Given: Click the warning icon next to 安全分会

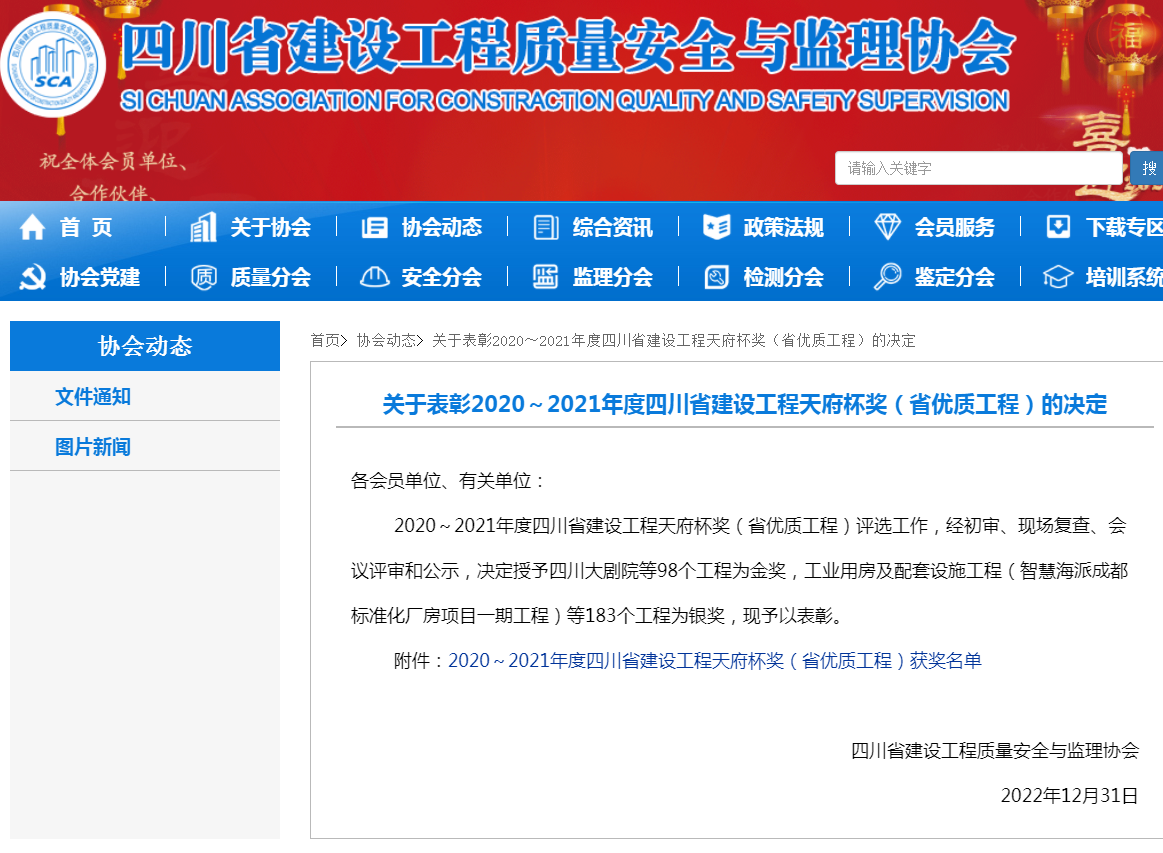Looking at the screenshot, I should pos(374,277).
